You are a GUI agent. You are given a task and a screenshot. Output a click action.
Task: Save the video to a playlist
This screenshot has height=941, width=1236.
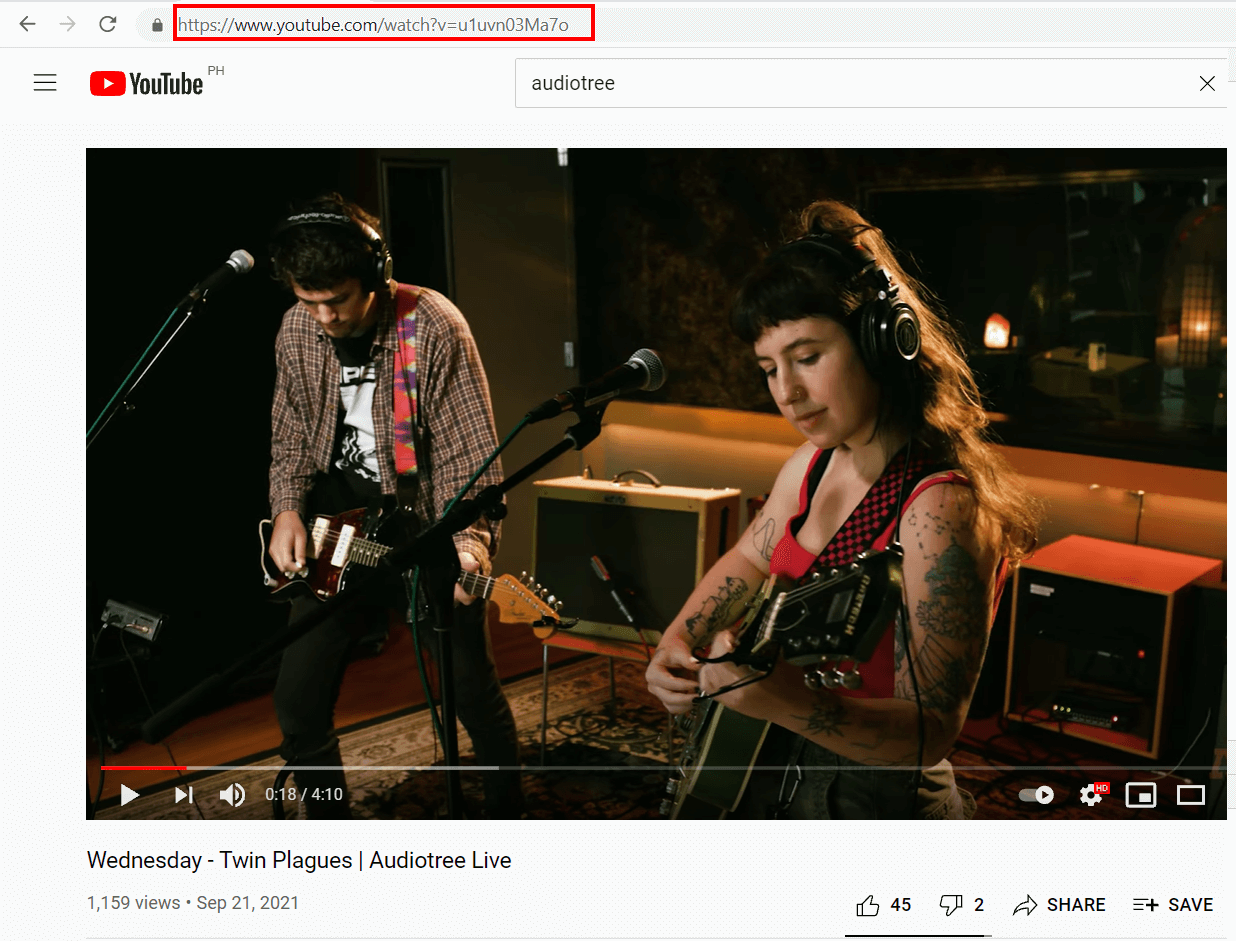(1173, 905)
